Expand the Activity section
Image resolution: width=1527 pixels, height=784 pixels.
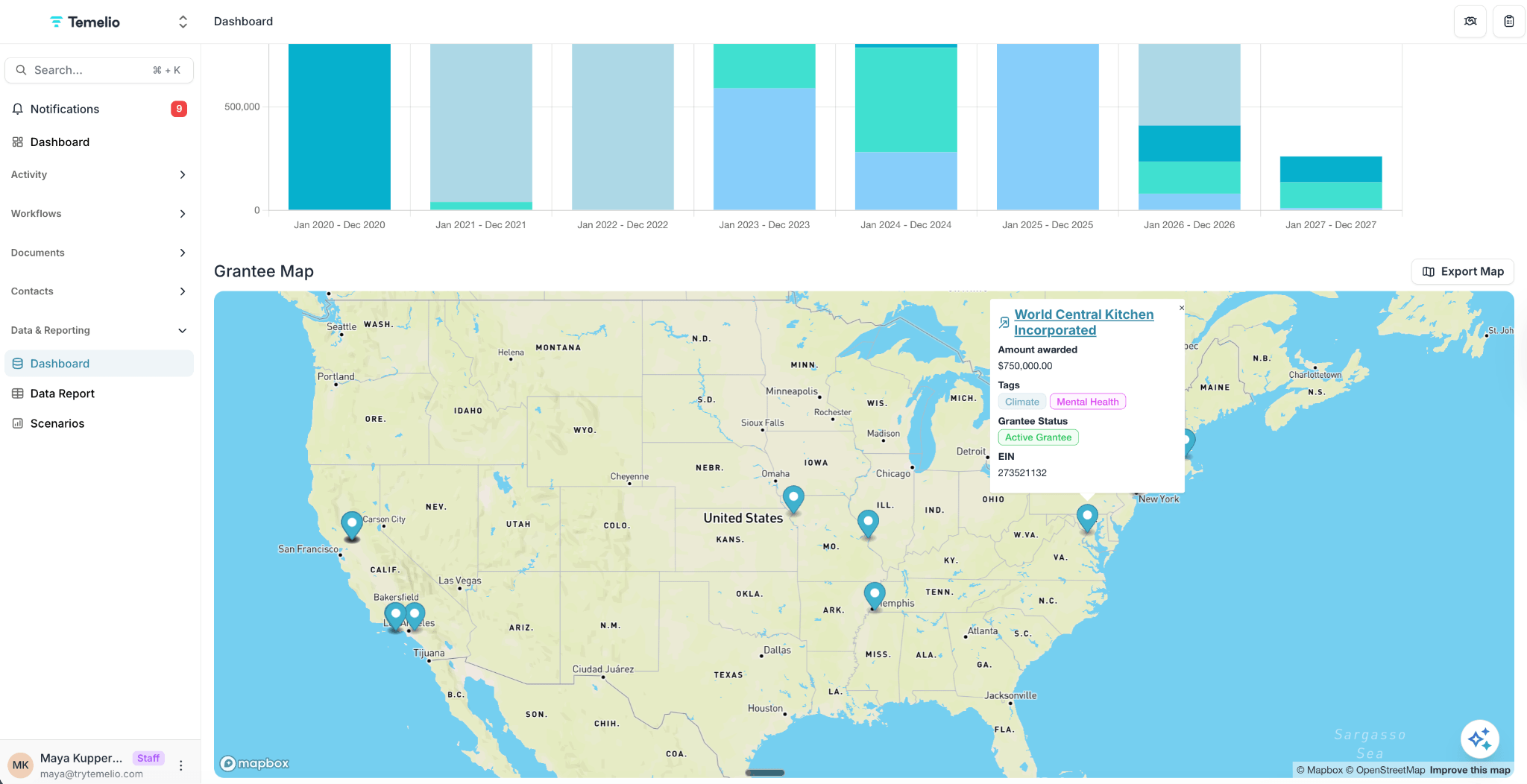click(99, 174)
